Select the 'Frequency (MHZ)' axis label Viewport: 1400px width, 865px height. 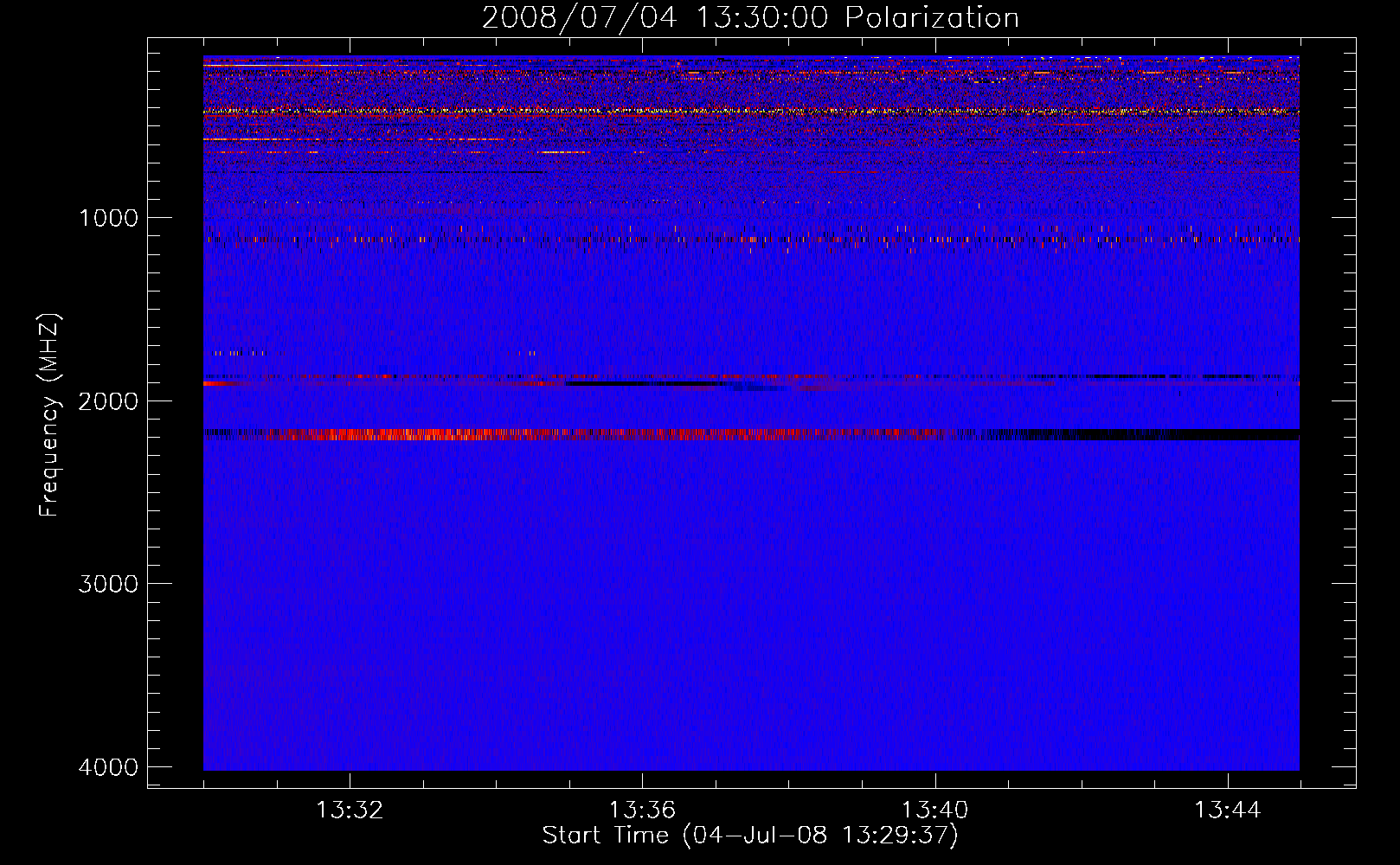[49, 415]
